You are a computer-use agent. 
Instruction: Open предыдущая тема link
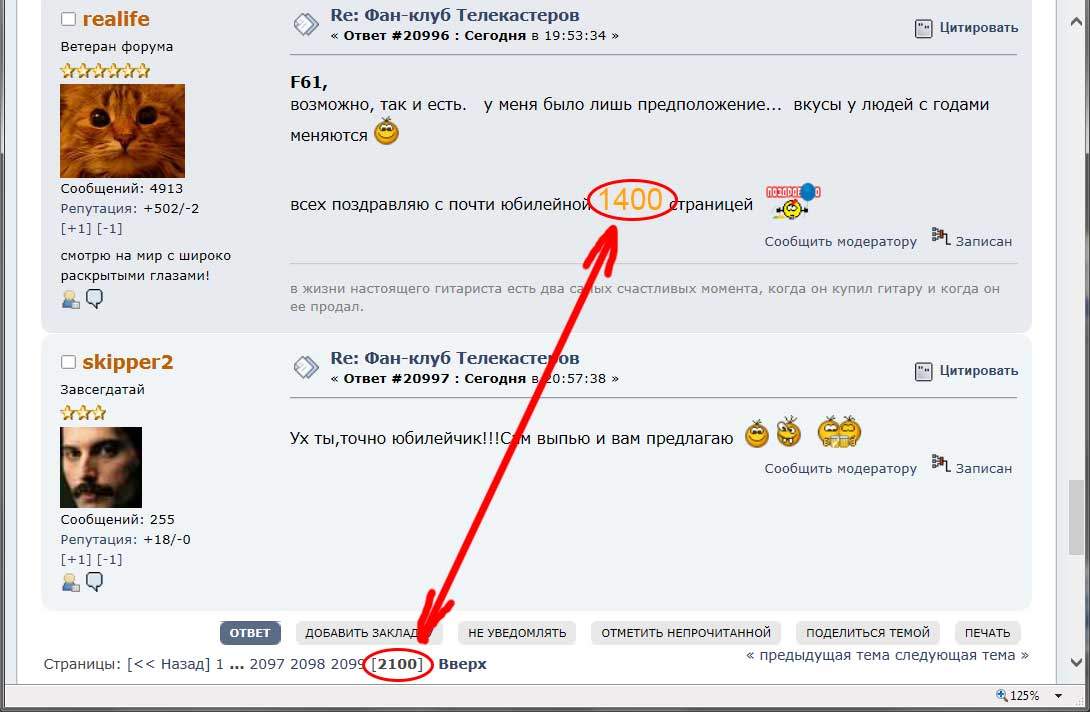pos(820,655)
